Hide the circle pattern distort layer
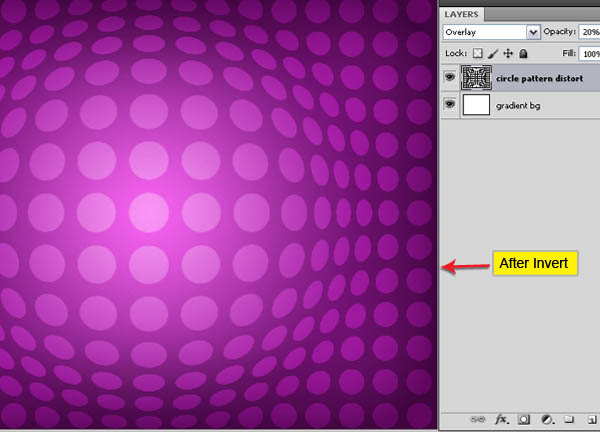This screenshot has height=432, width=600. point(450,78)
